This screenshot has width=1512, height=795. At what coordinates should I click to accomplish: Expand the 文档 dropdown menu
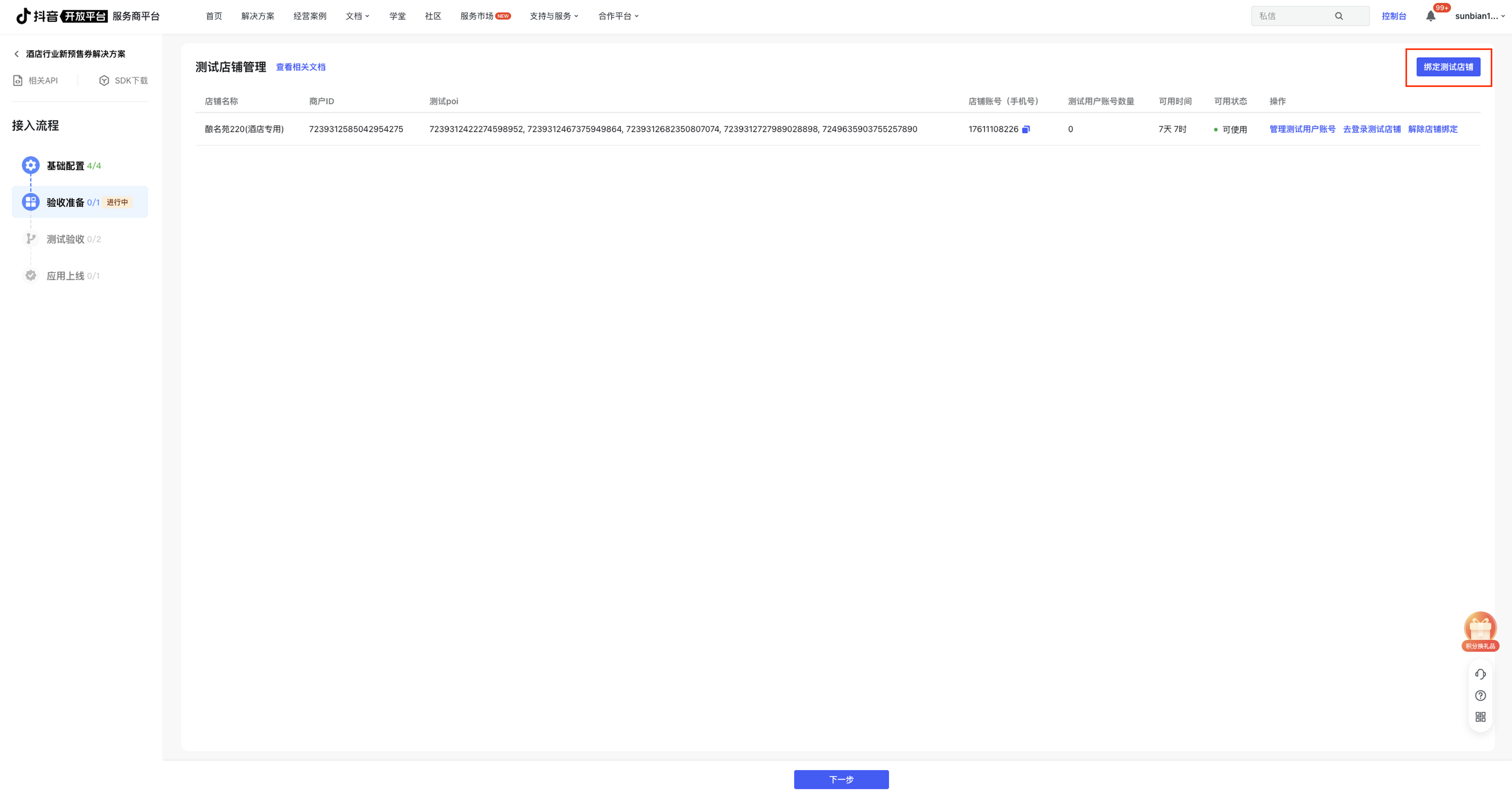click(x=357, y=16)
